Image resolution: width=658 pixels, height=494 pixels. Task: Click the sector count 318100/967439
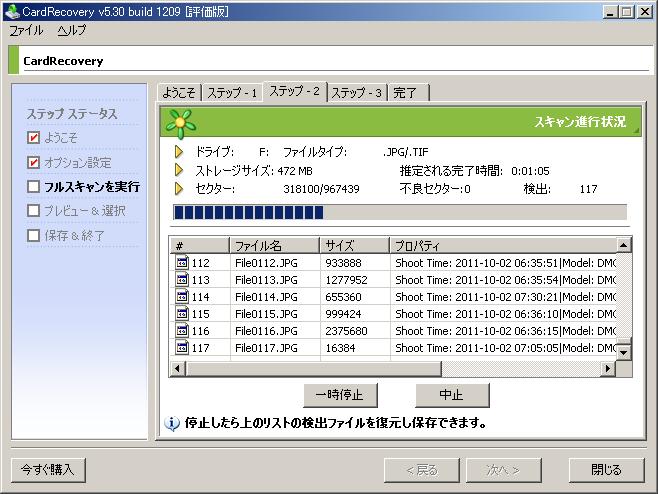coord(321,189)
